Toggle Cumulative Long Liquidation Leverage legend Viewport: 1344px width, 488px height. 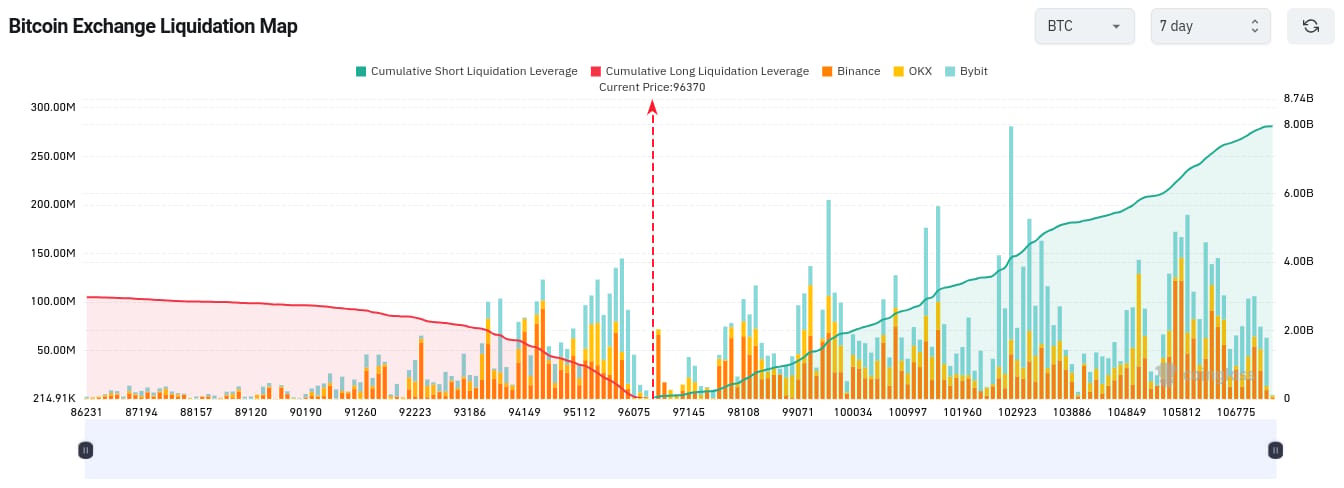click(699, 71)
